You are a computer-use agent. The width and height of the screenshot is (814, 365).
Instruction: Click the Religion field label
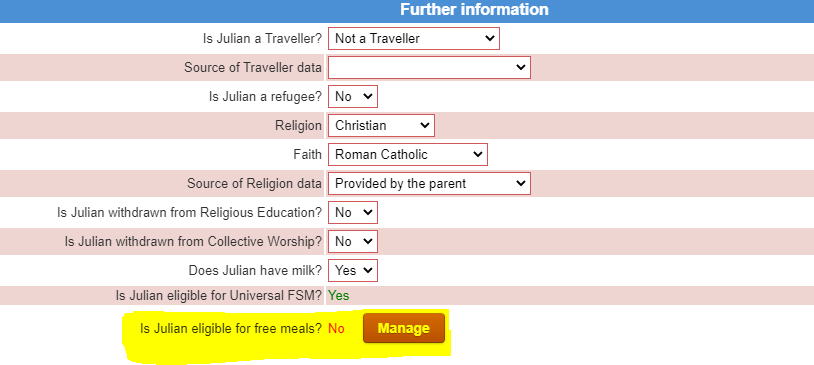click(299, 126)
